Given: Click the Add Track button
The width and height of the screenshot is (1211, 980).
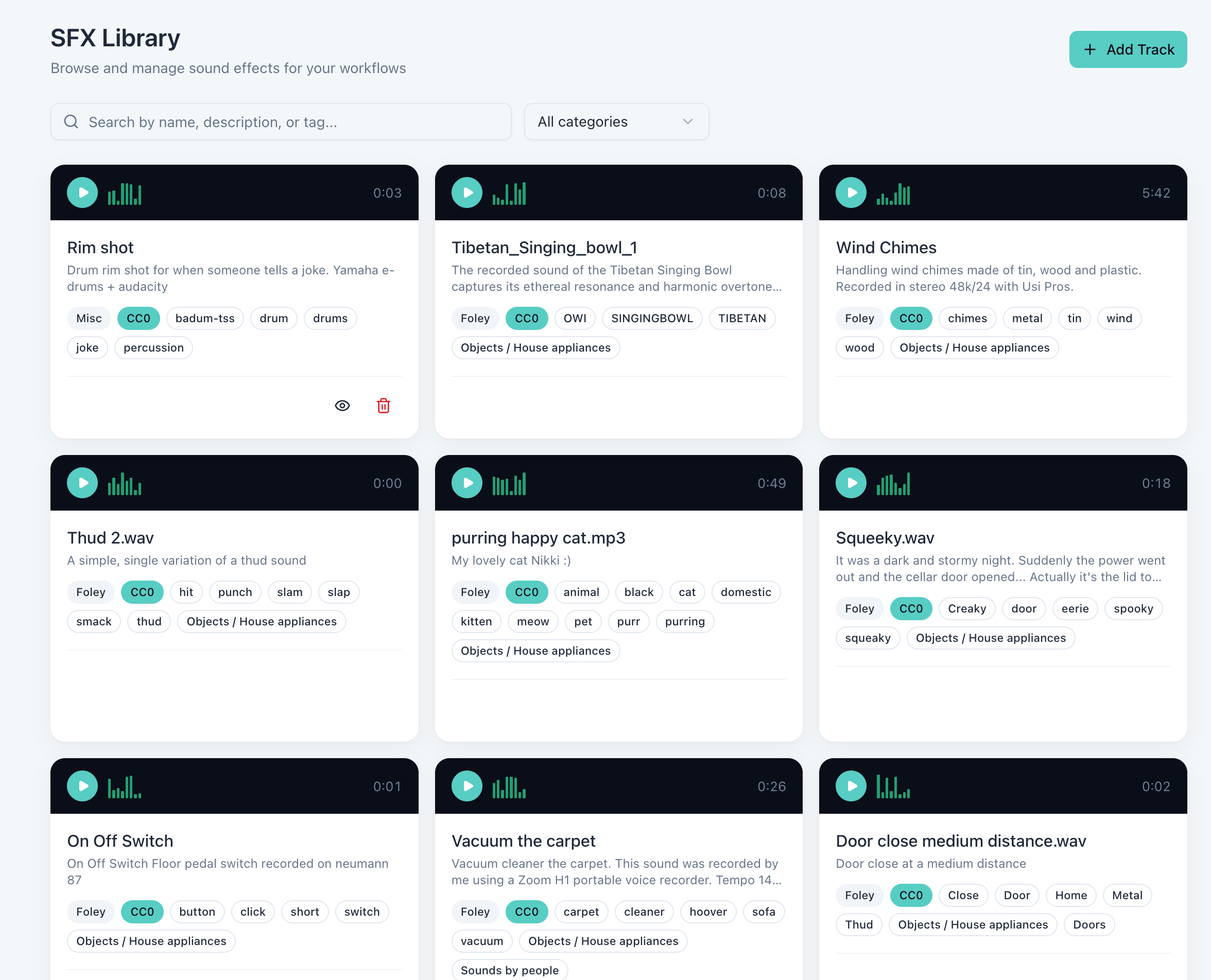Looking at the screenshot, I should 1128,49.
